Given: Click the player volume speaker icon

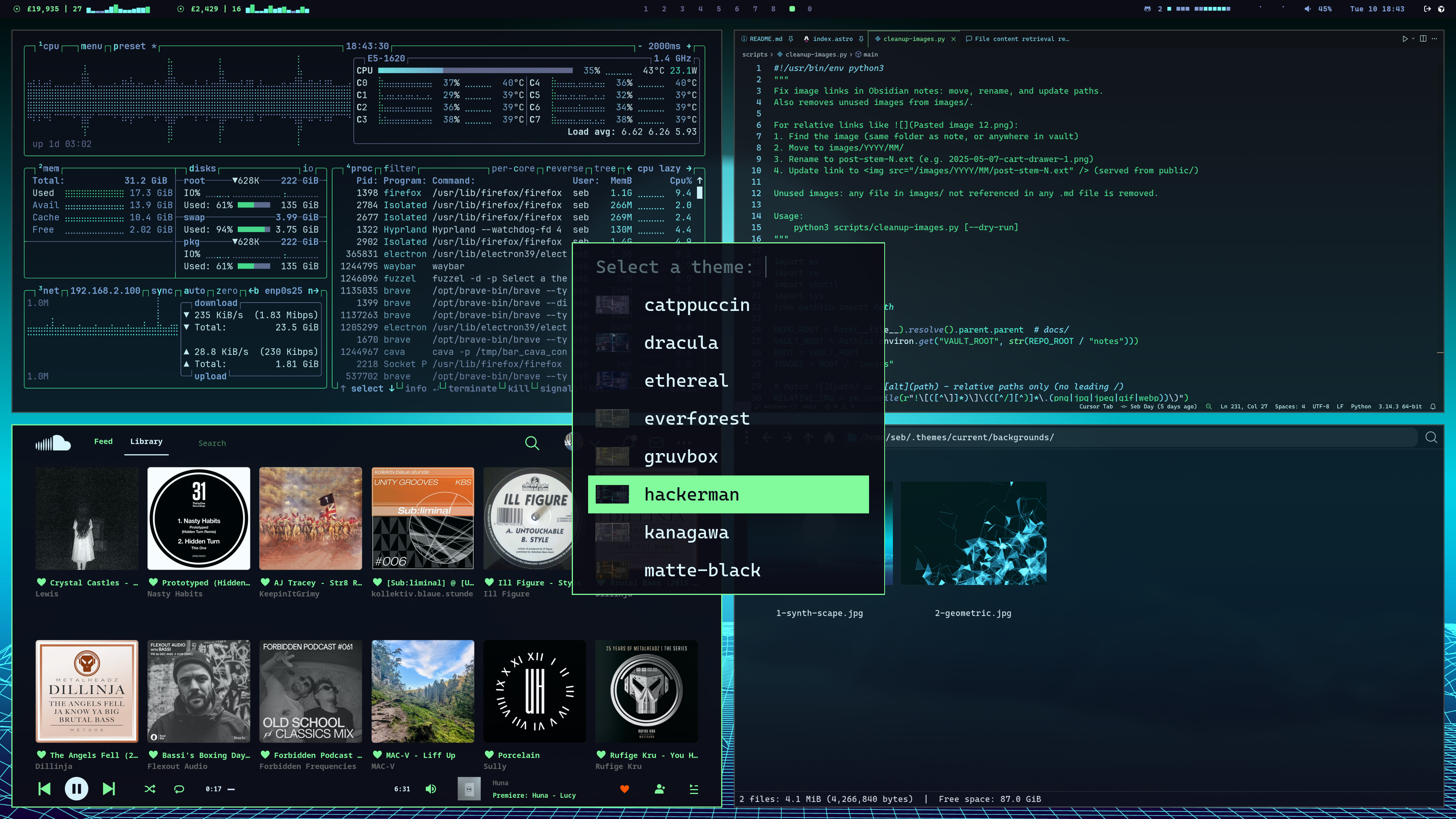Looking at the screenshot, I should [431, 789].
